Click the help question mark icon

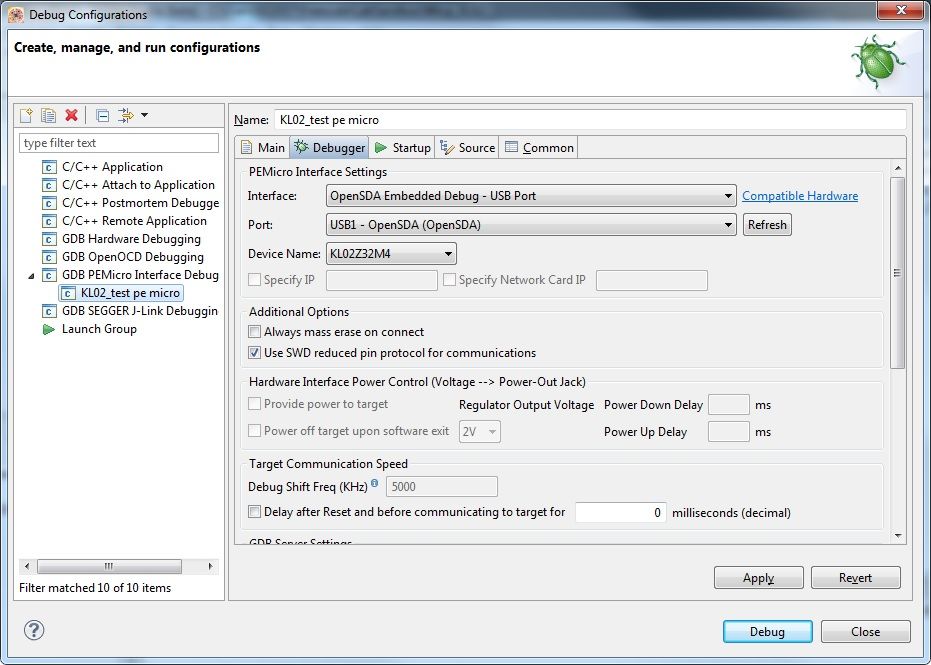click(34, 630)
